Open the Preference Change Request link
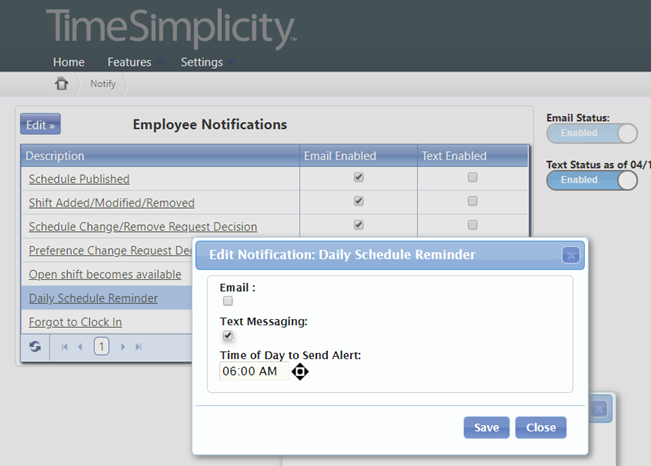This screenshot has height=466, width=651. pyautogui.click(x=110, y=250)
